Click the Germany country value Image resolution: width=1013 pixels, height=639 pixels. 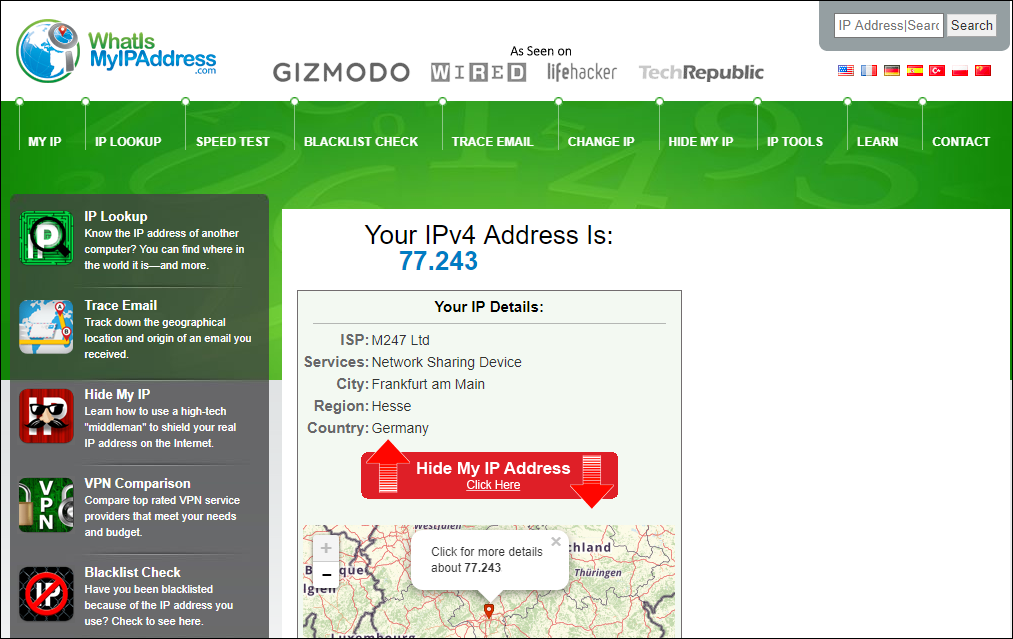[400, 428]
